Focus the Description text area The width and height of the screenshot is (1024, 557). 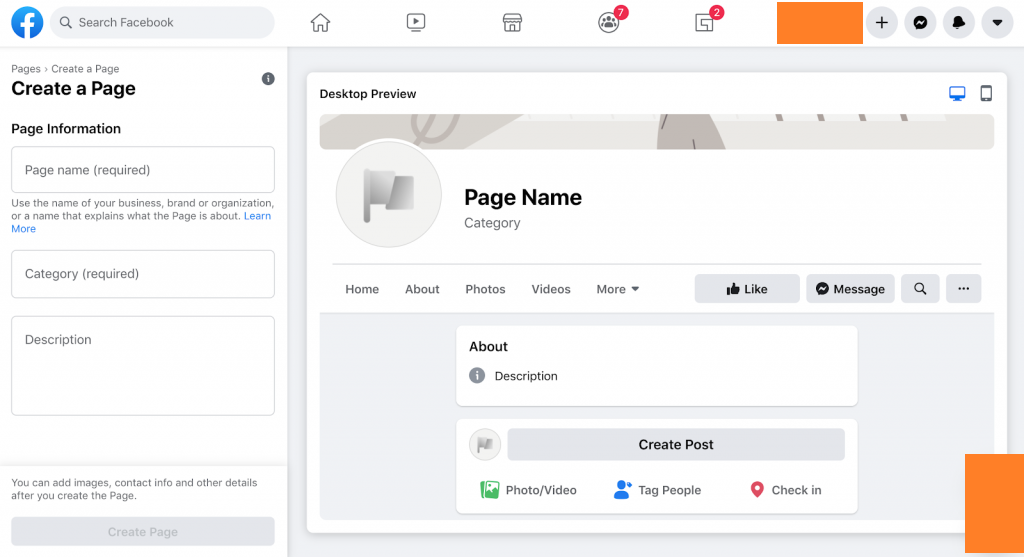143,366
